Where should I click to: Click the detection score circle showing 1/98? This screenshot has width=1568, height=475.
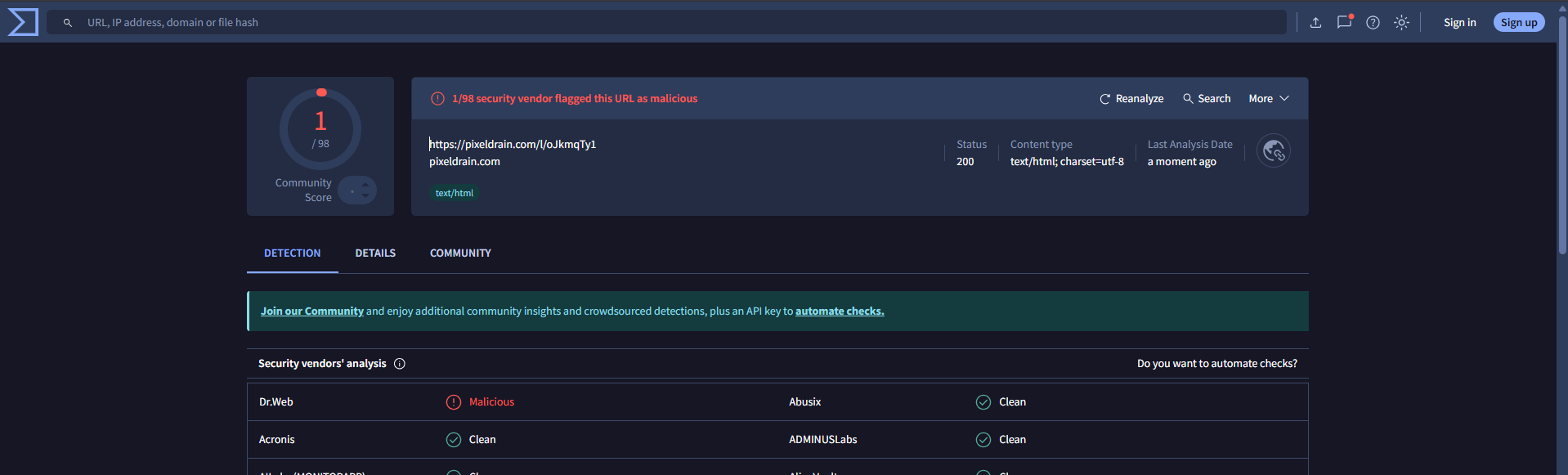[x=320, y=129]
